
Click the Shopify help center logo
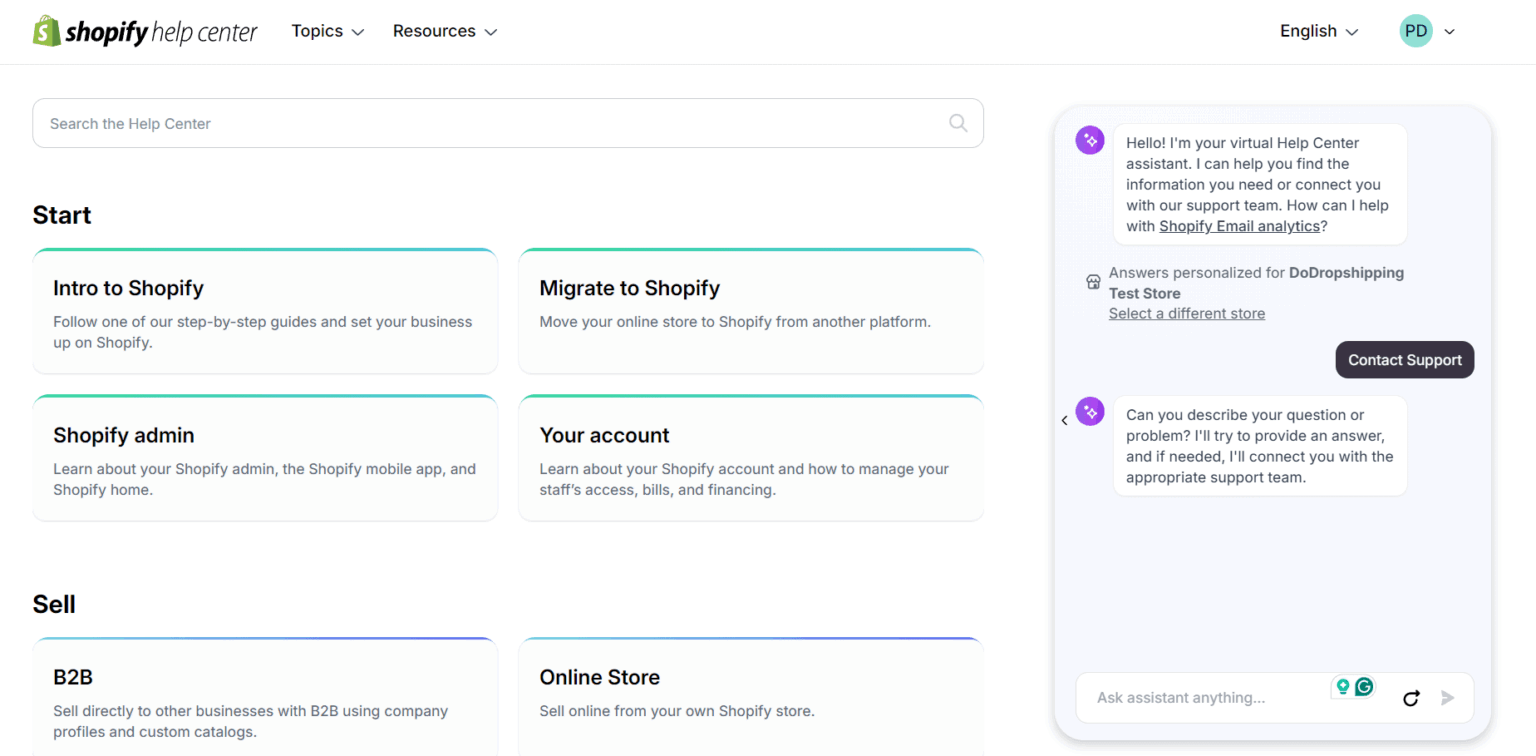(x=145, y=32)
